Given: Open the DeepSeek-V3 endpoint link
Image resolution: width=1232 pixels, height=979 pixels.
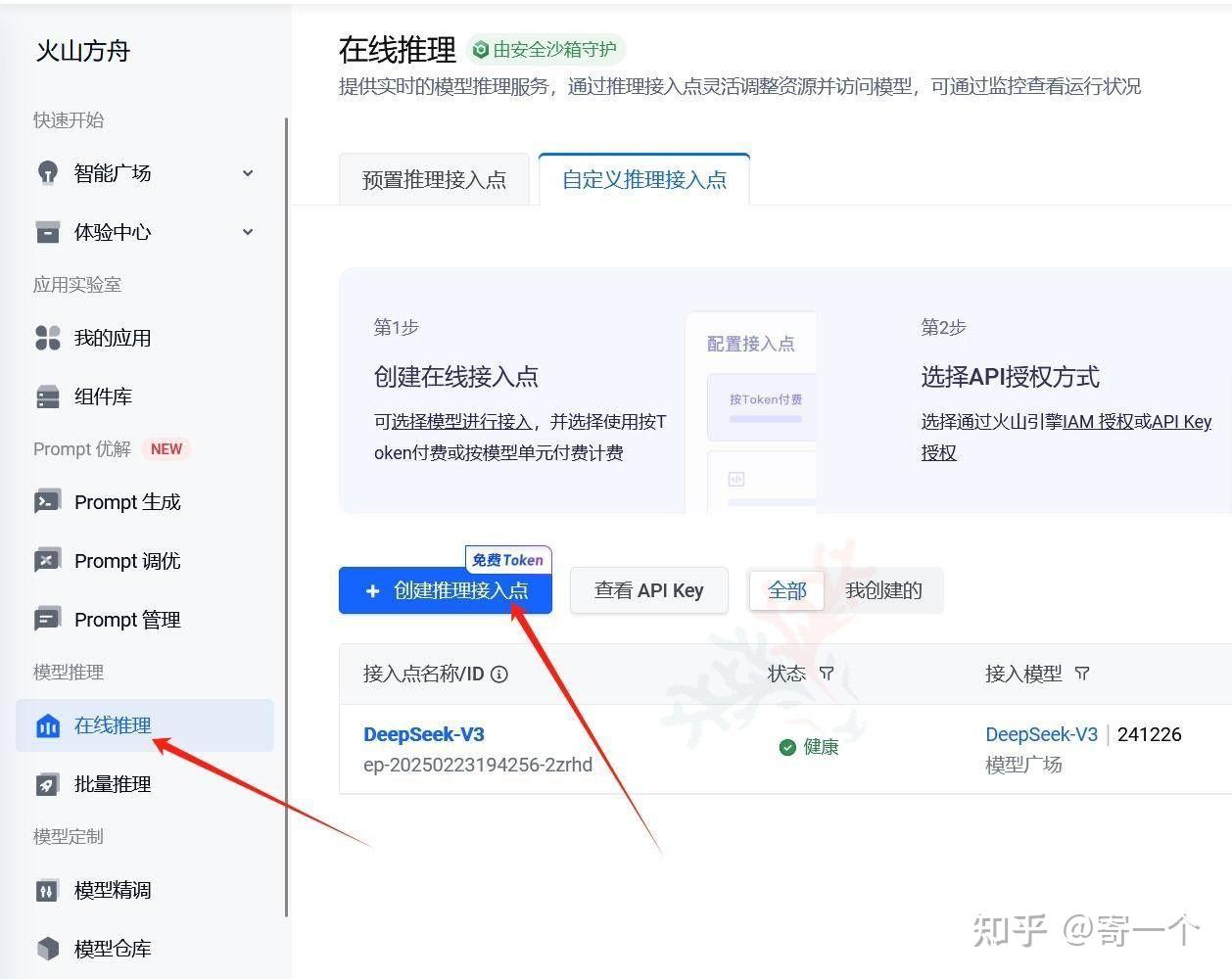Looking at the screenshot, I should pyautogui.click(x=423, y=733).
